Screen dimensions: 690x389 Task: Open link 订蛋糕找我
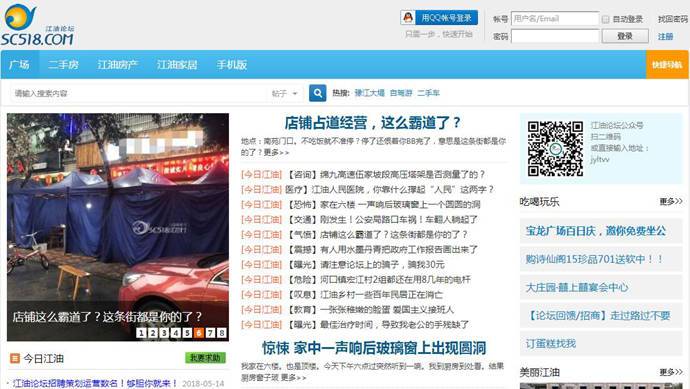click(551, 343)
